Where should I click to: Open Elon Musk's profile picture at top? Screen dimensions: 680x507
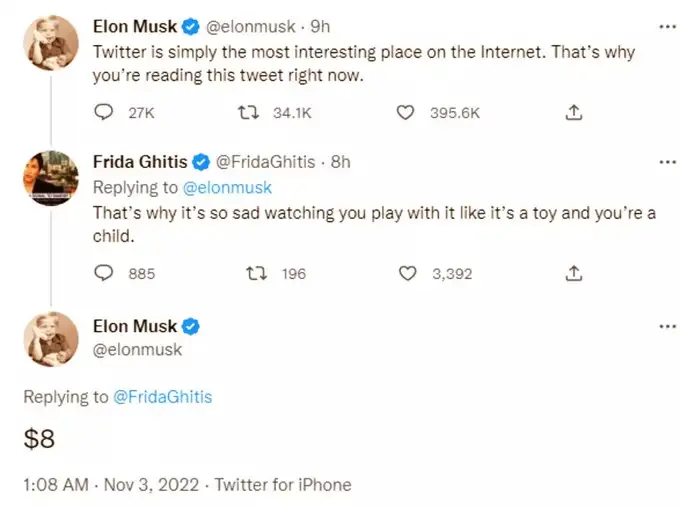point(51,43)
